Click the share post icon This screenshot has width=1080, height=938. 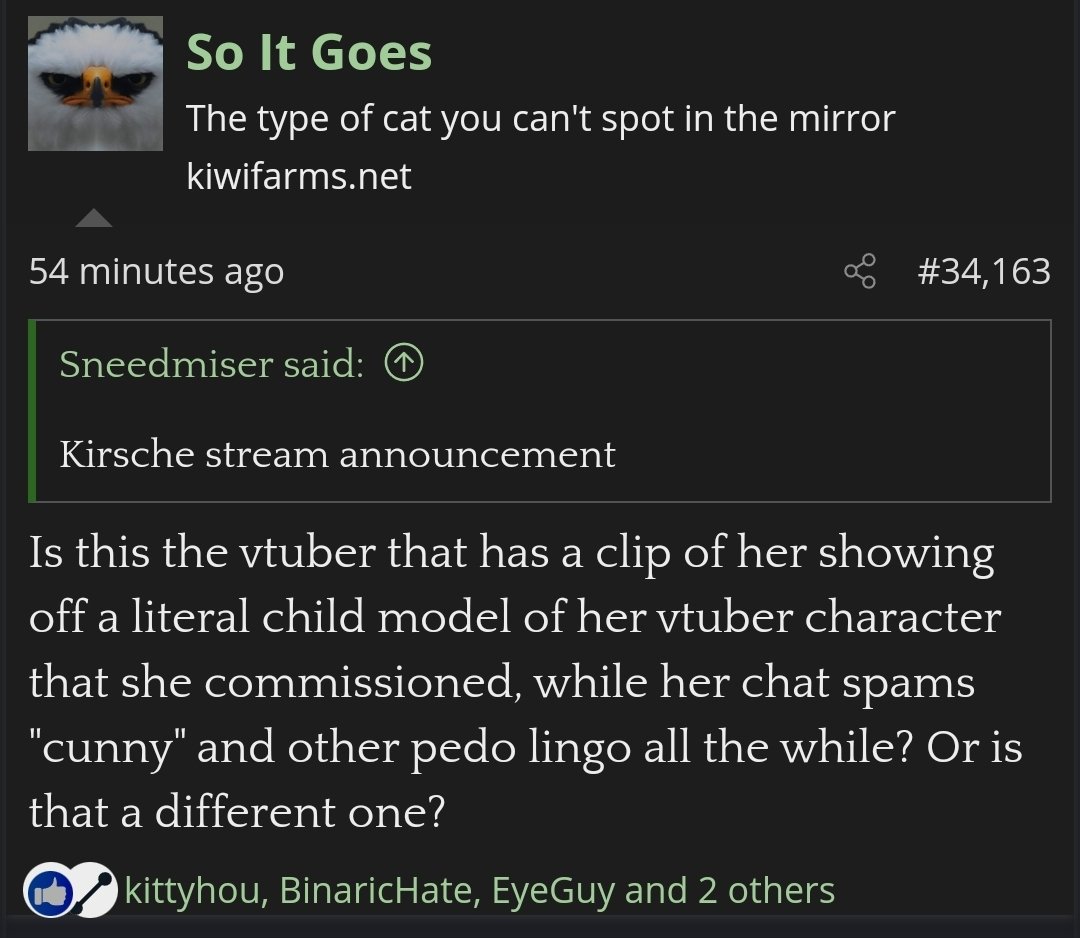[x=859, y=271]
